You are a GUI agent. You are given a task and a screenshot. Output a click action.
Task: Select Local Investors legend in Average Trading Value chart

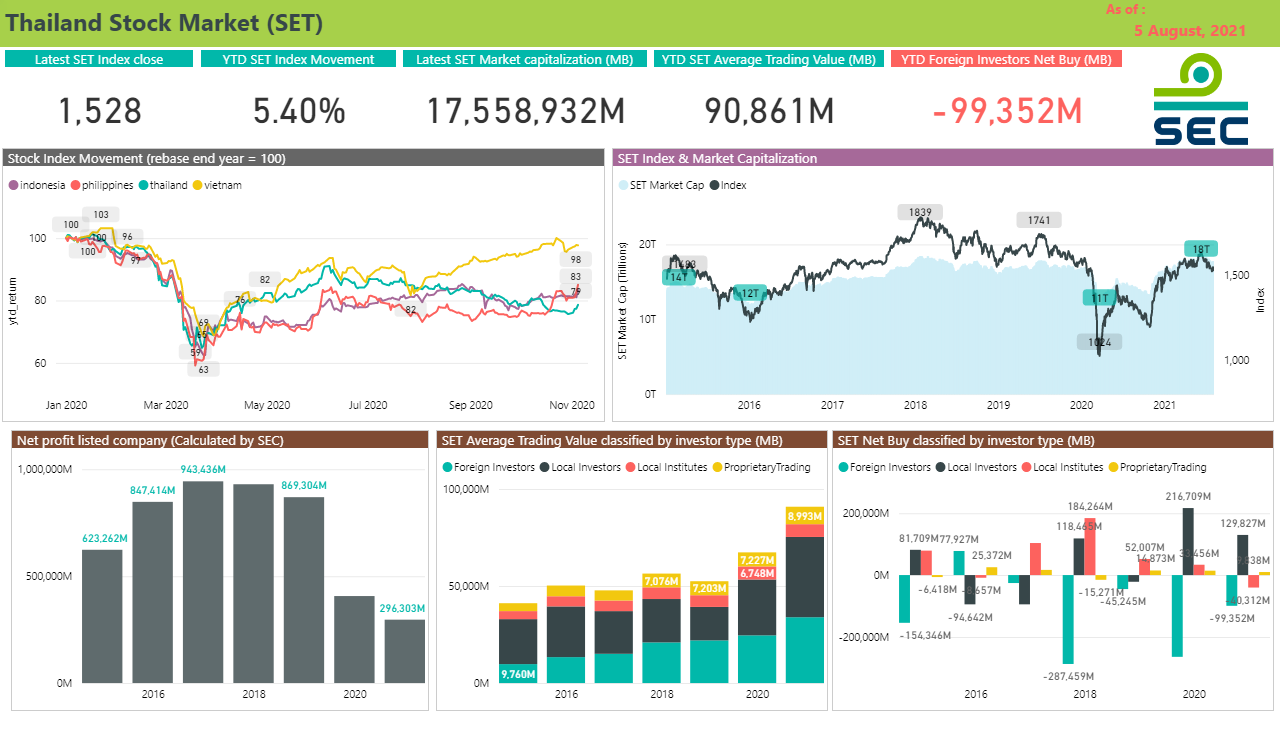[x=581, y=467]
